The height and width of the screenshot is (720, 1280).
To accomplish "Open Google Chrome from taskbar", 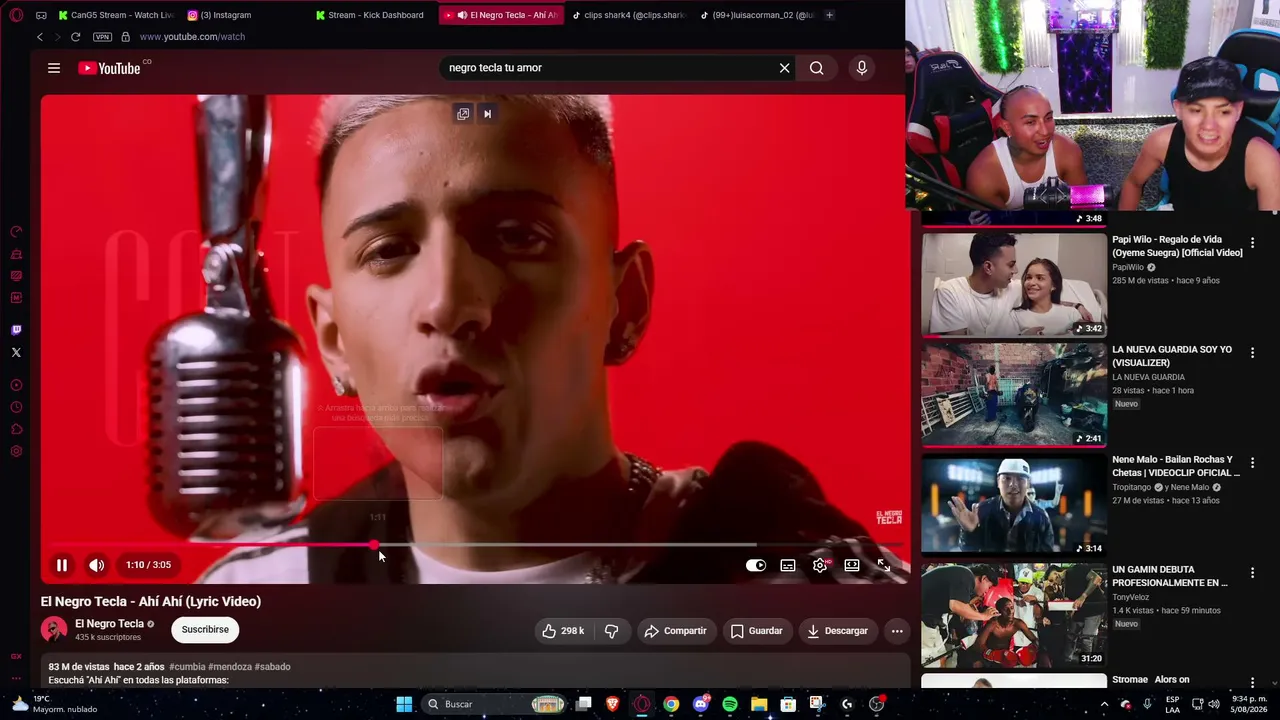I will (671, 704).
